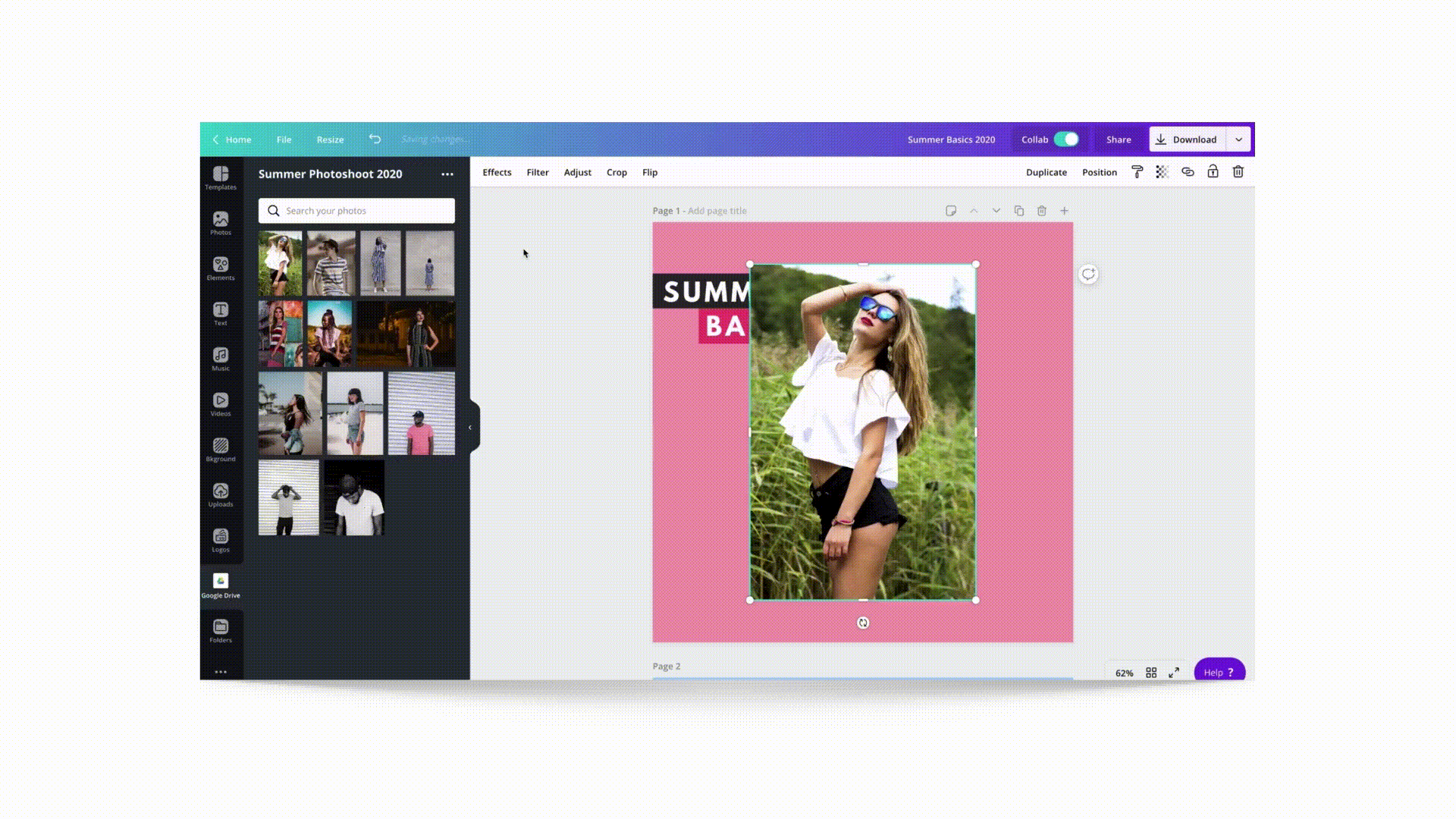
Task: Click the SUMM headline text on canvas
Action: pos(701,291)
